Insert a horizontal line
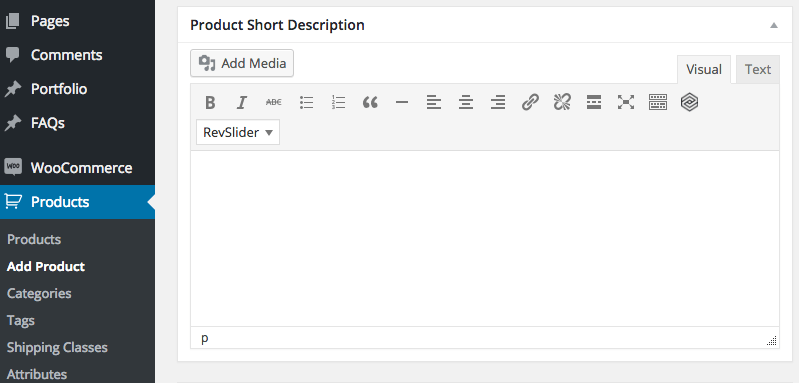 point(402,102)
